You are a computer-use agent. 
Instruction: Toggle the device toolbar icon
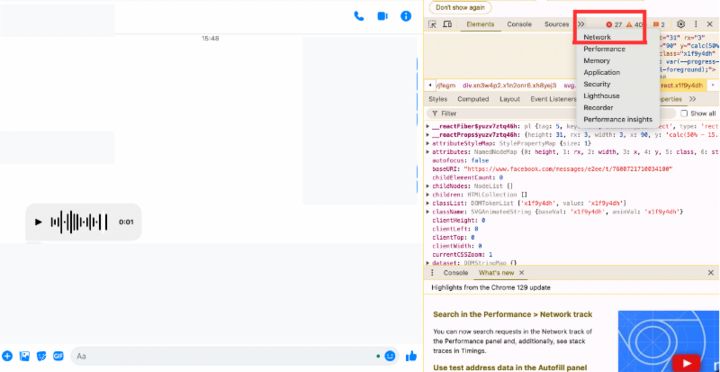(447, 24)
